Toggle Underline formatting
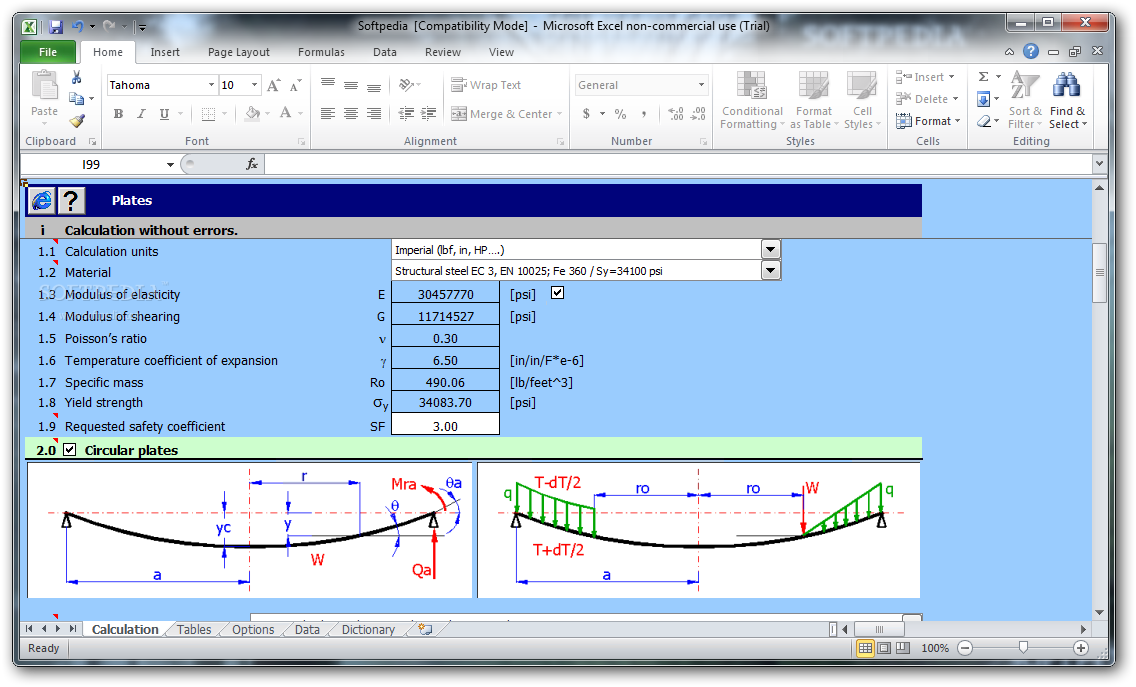 pos(164,114)
